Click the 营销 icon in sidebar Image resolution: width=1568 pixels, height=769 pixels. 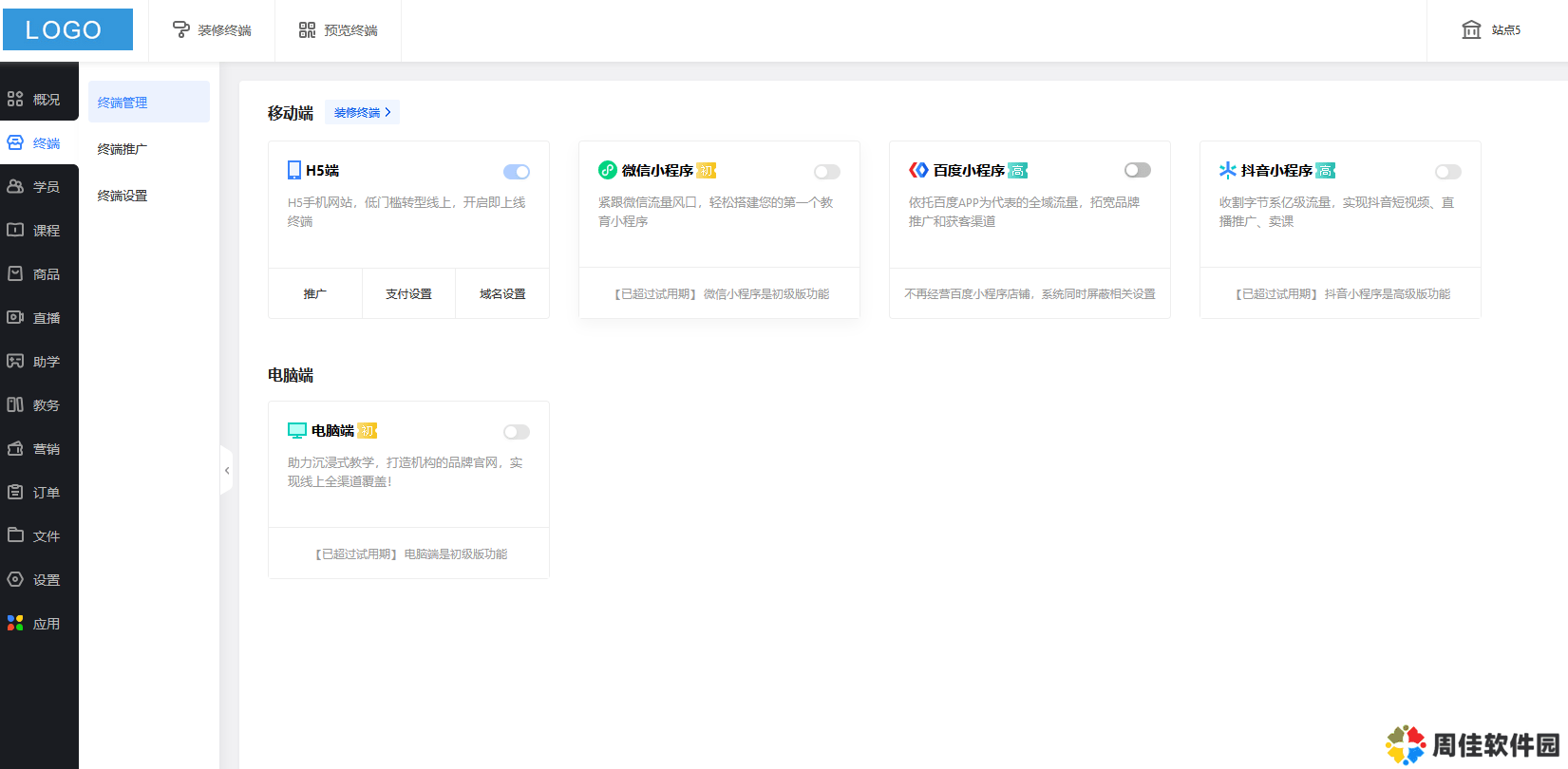pos(15,448)
